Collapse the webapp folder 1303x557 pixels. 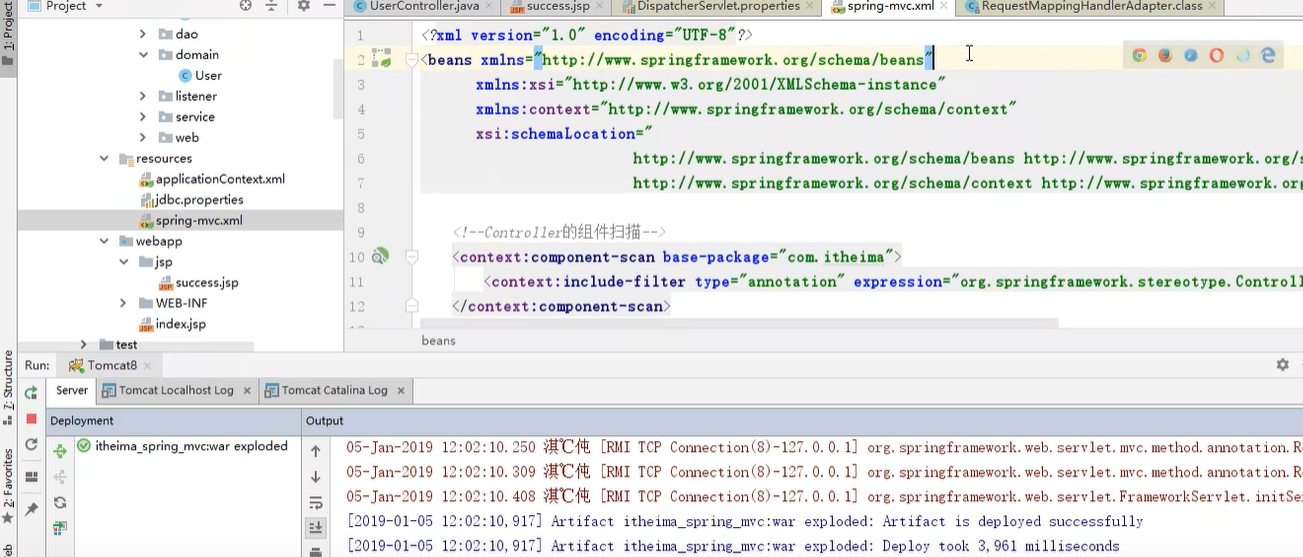[x=104, y=241]
